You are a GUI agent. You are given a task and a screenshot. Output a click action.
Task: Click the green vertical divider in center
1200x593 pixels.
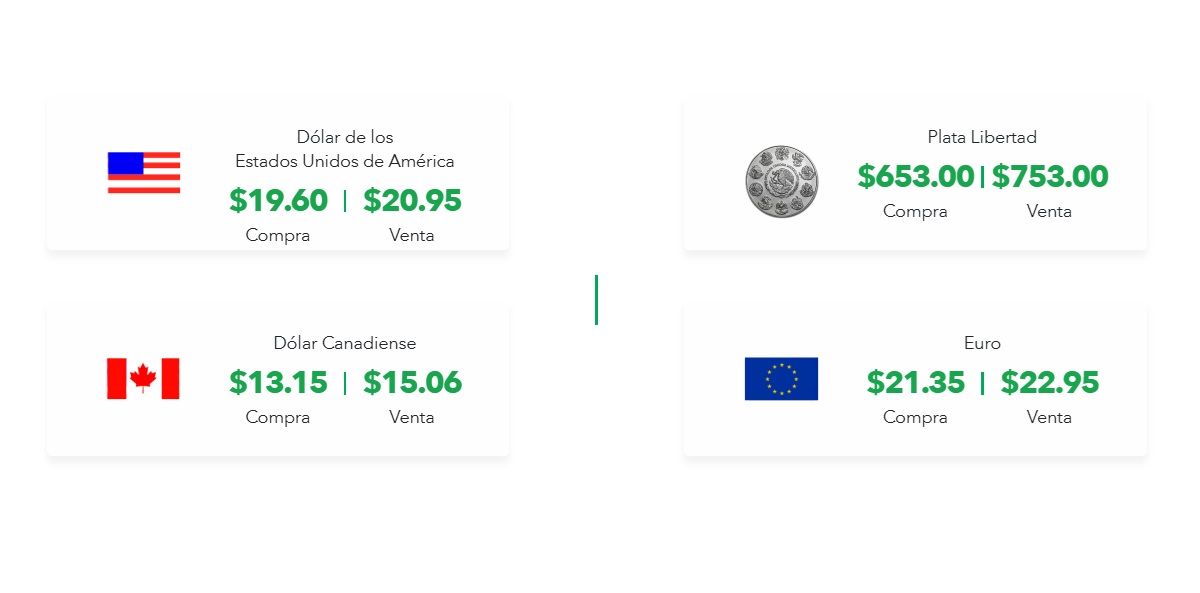pos(597,300)
